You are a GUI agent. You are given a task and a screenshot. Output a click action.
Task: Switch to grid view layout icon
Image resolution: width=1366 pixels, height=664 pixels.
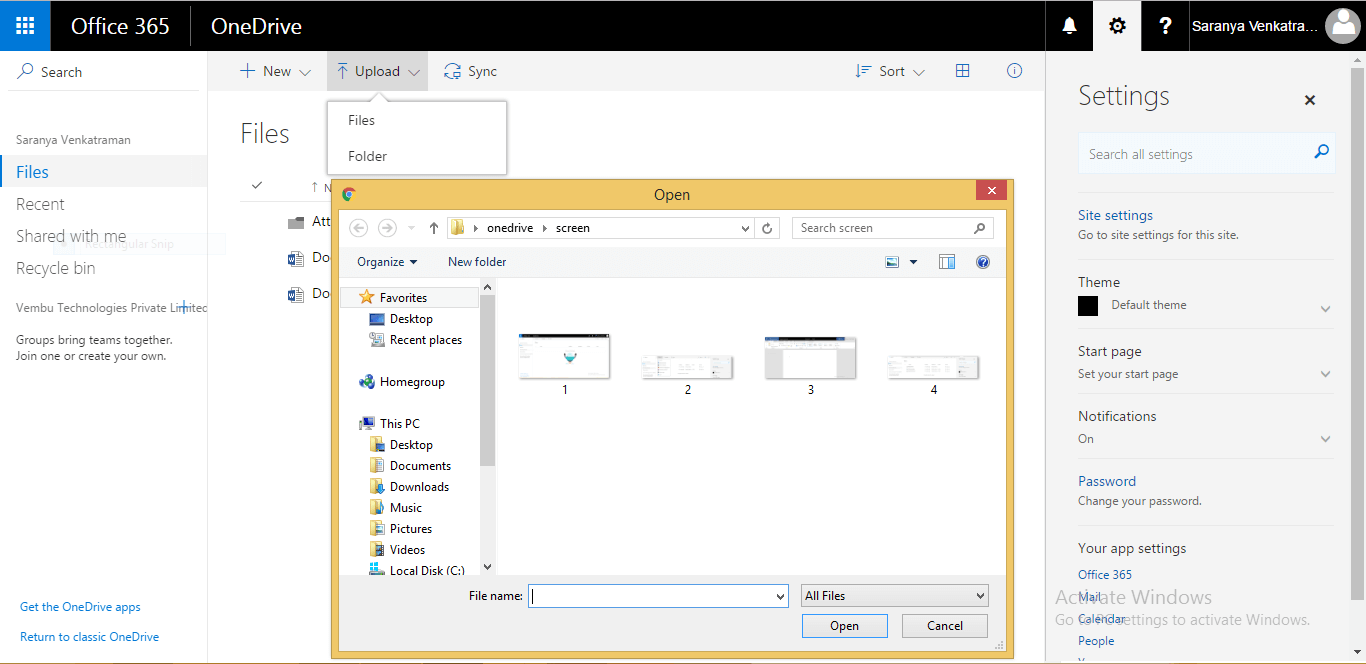pos(962,71)
